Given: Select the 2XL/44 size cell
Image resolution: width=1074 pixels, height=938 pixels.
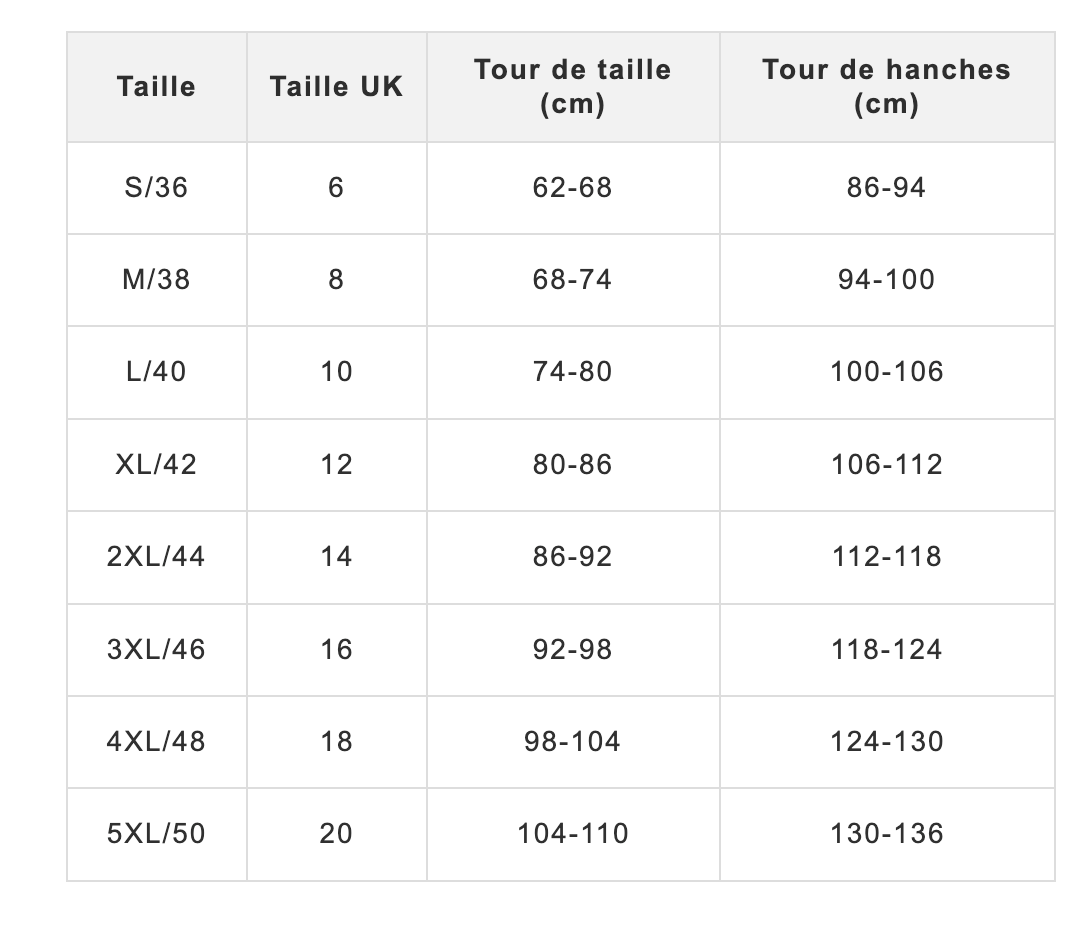Looking at the screenshot, I should 156,557.
